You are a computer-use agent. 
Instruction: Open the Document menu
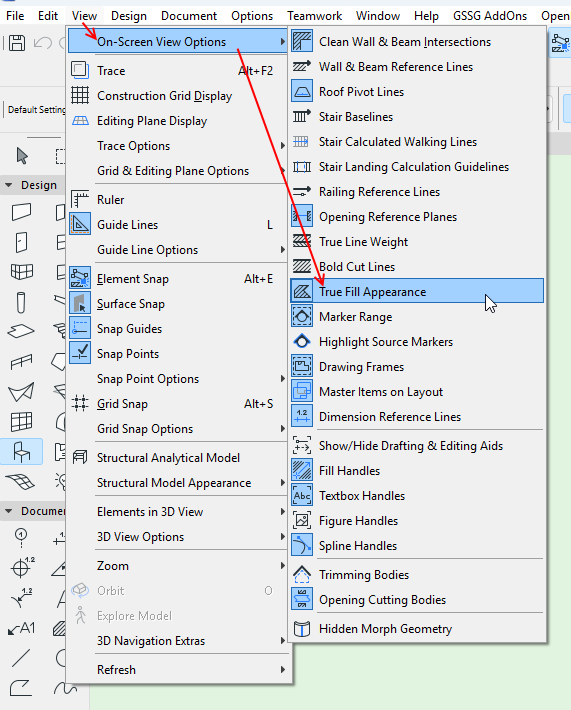click(189, 16)
